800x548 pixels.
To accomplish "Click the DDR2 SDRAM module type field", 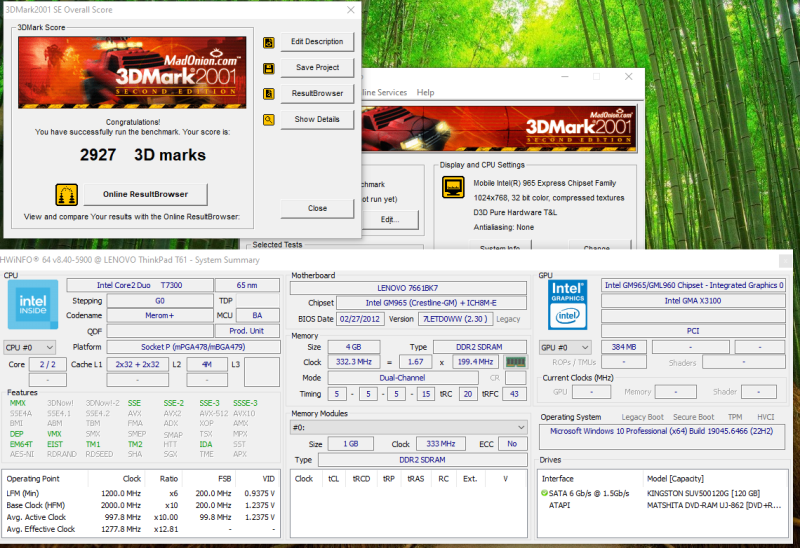I will [x=422, y=460].
